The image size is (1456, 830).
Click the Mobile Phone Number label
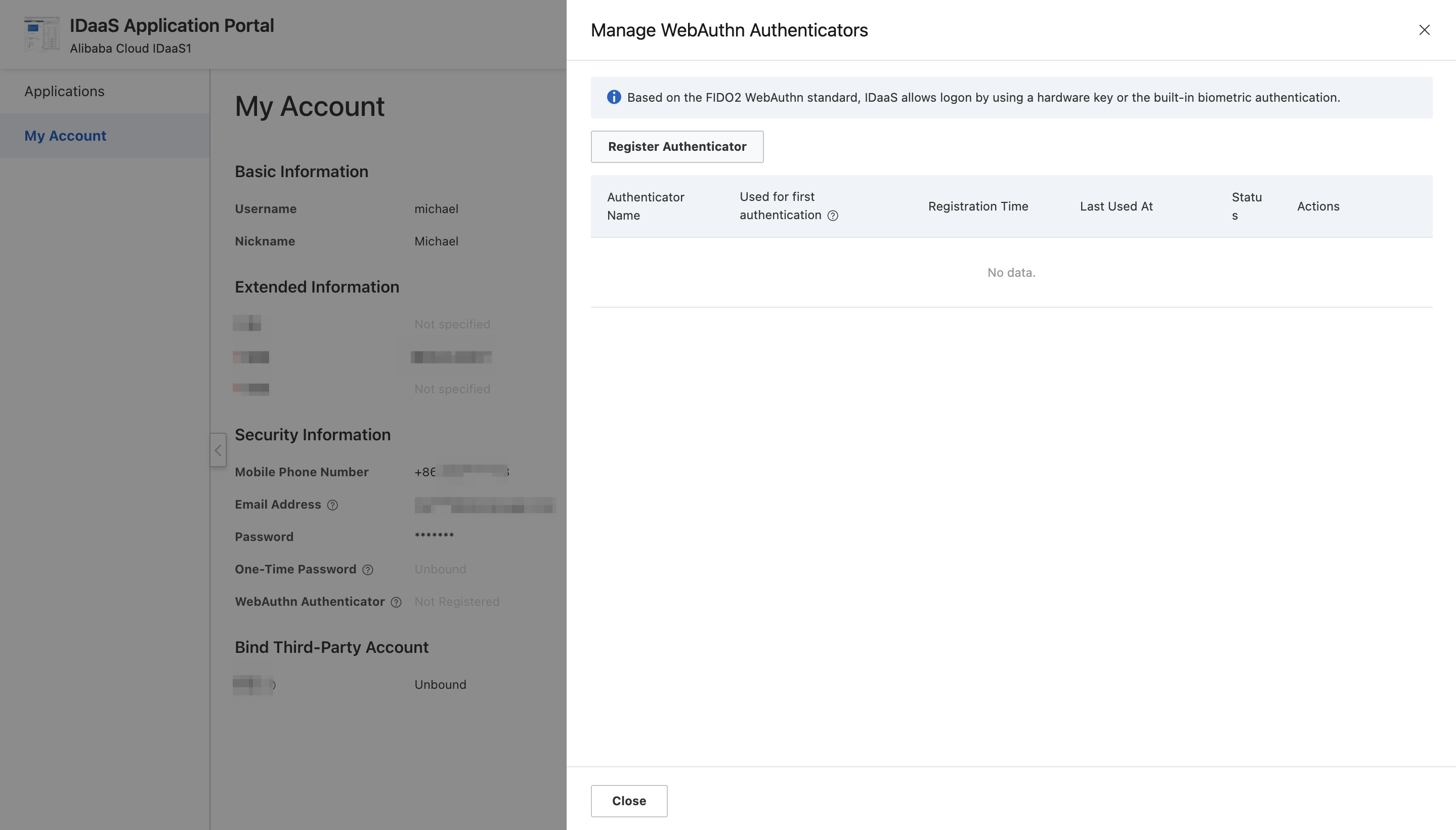click(x=302, y=472)
